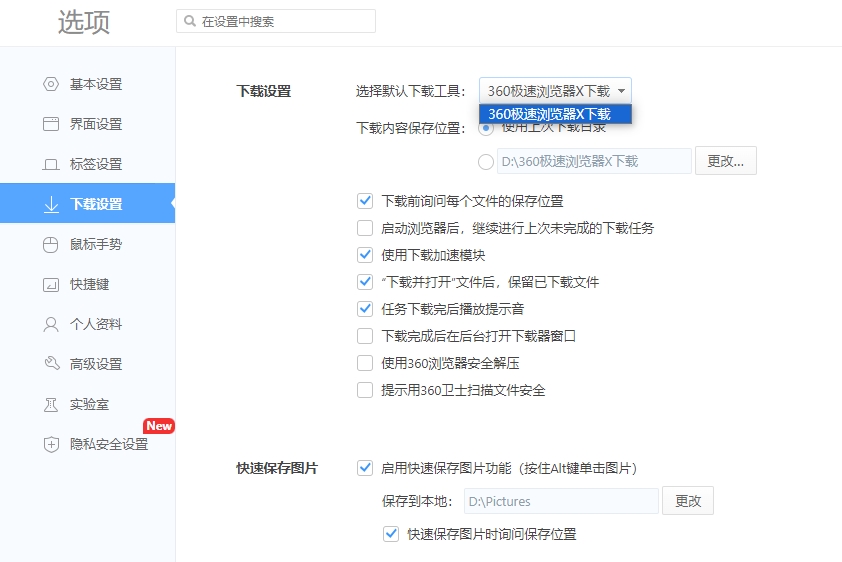Click 更改 button for picture folder
The width and height of the screenshot is (842, 562).
coord(688,501)
